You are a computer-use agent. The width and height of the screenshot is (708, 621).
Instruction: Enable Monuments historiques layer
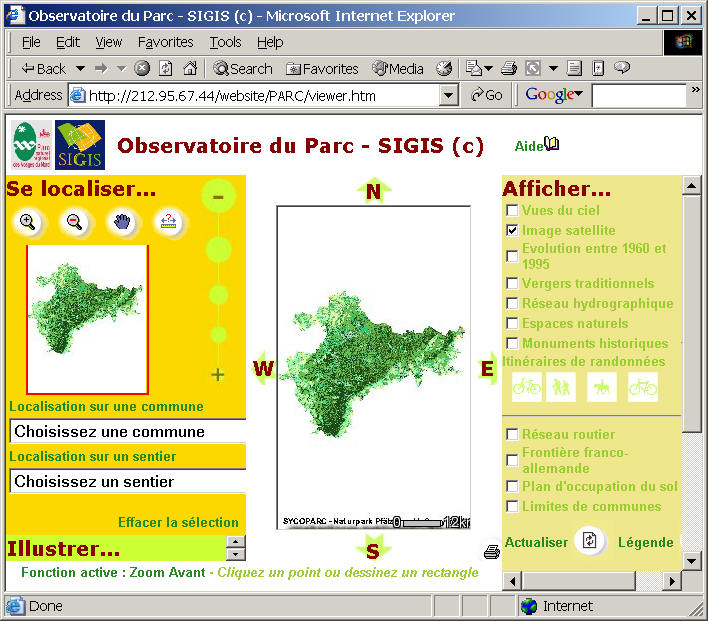tap(512, 343)
